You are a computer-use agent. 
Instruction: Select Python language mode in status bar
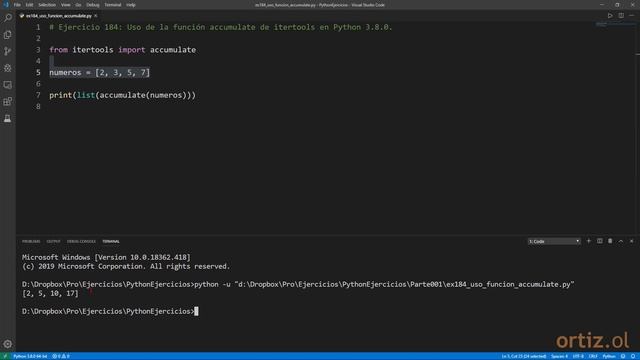(x=609, y=356)
